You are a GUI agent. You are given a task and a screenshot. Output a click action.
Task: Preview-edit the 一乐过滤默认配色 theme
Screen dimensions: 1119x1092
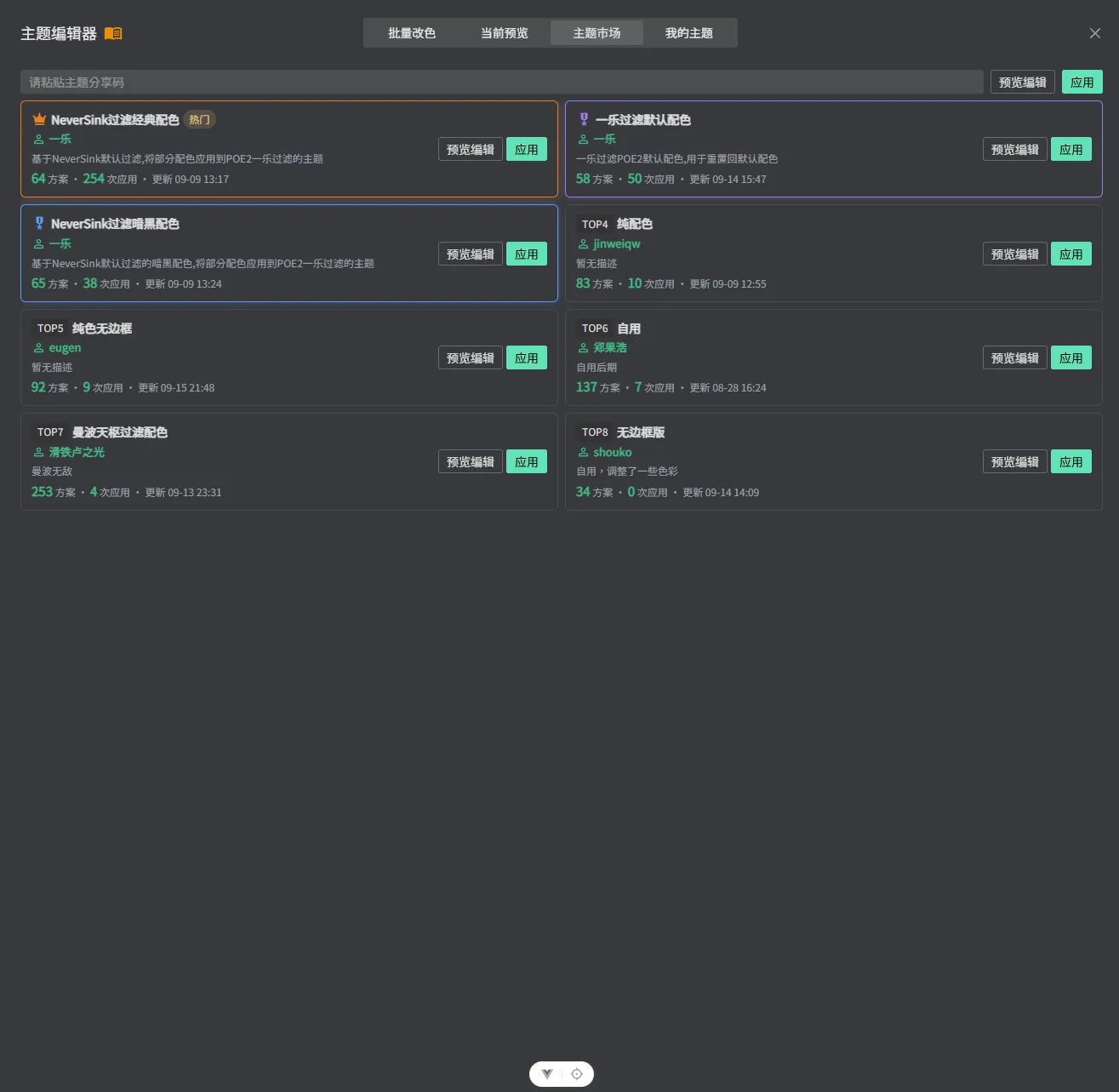(1015, 149)
